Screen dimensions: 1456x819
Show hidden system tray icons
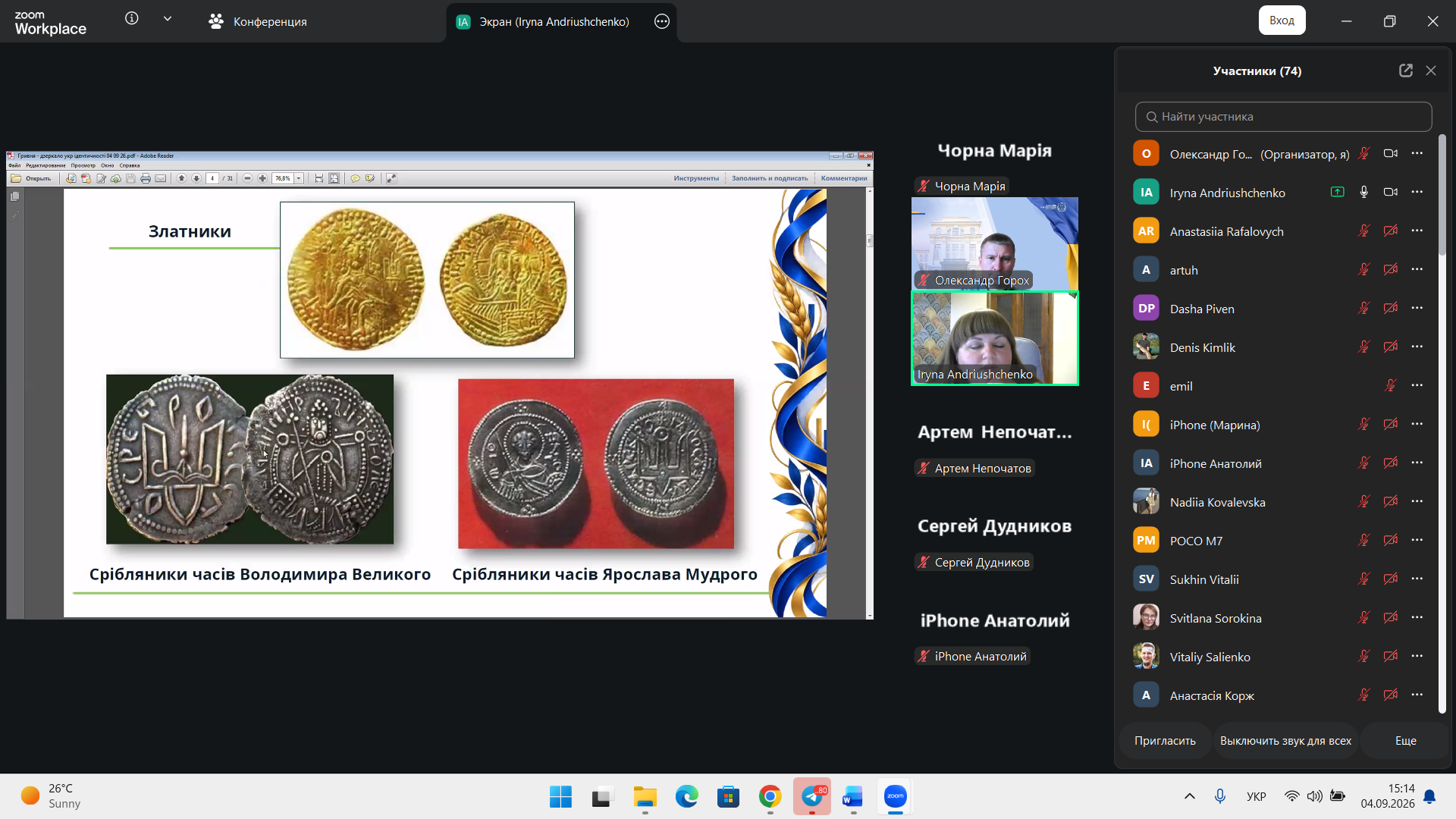click(x=1189, y=796)
